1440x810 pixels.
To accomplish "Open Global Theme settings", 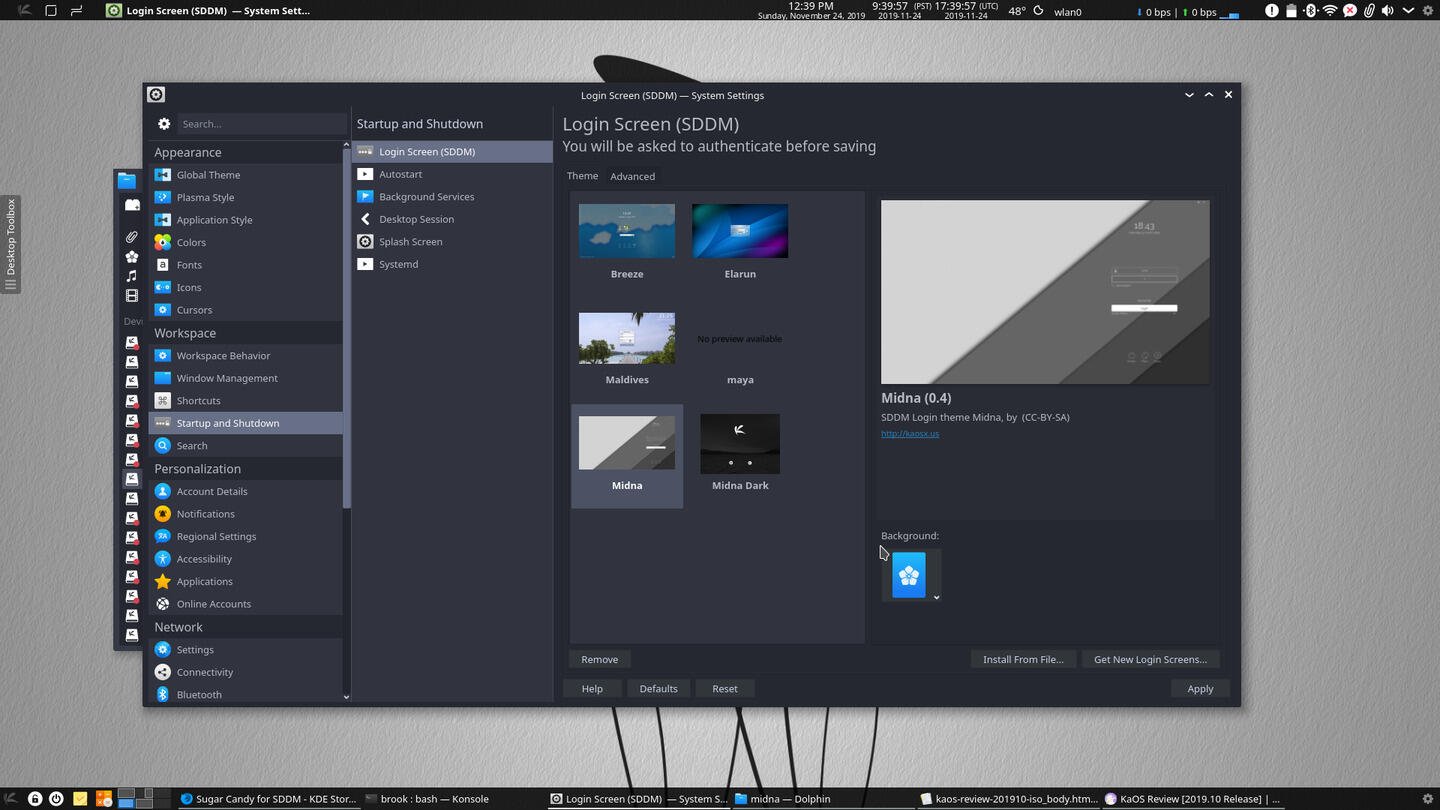I will (x=245, y=175).
